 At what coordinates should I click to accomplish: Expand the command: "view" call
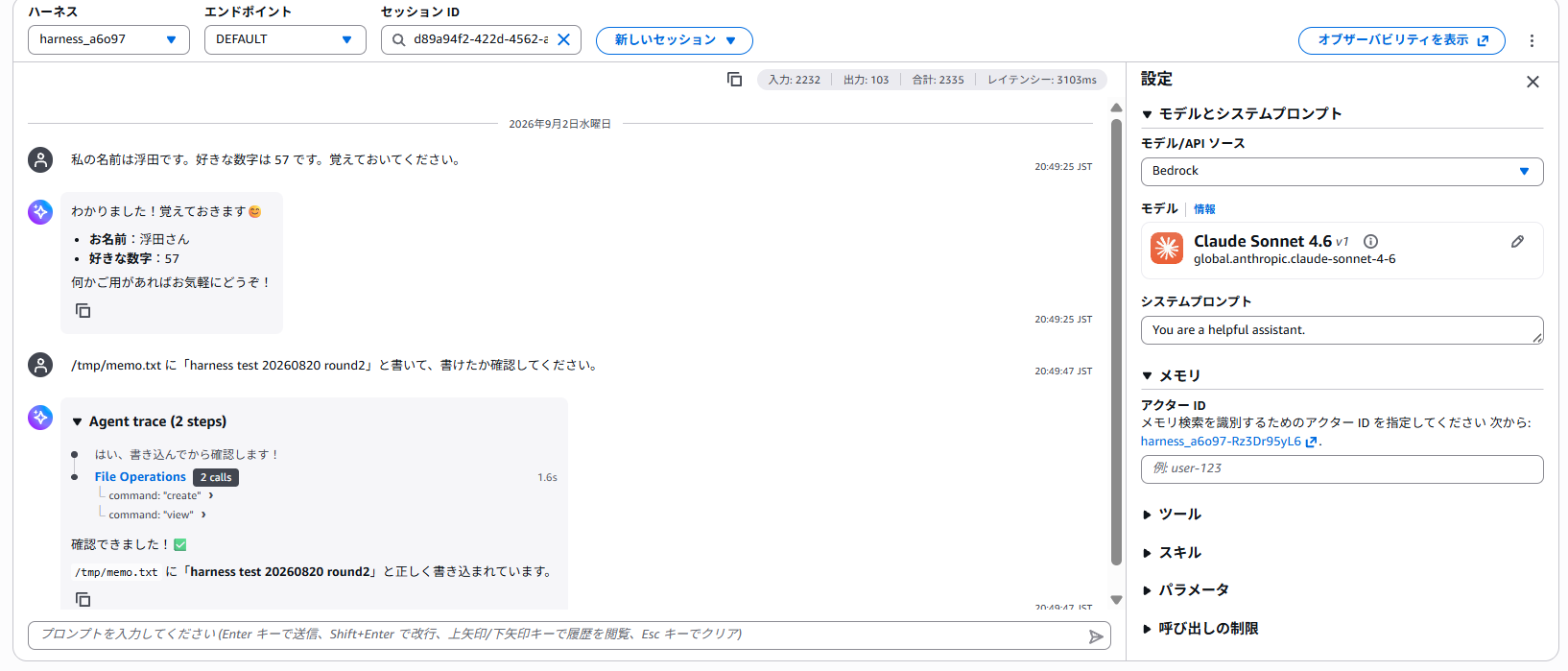point(156,515)
